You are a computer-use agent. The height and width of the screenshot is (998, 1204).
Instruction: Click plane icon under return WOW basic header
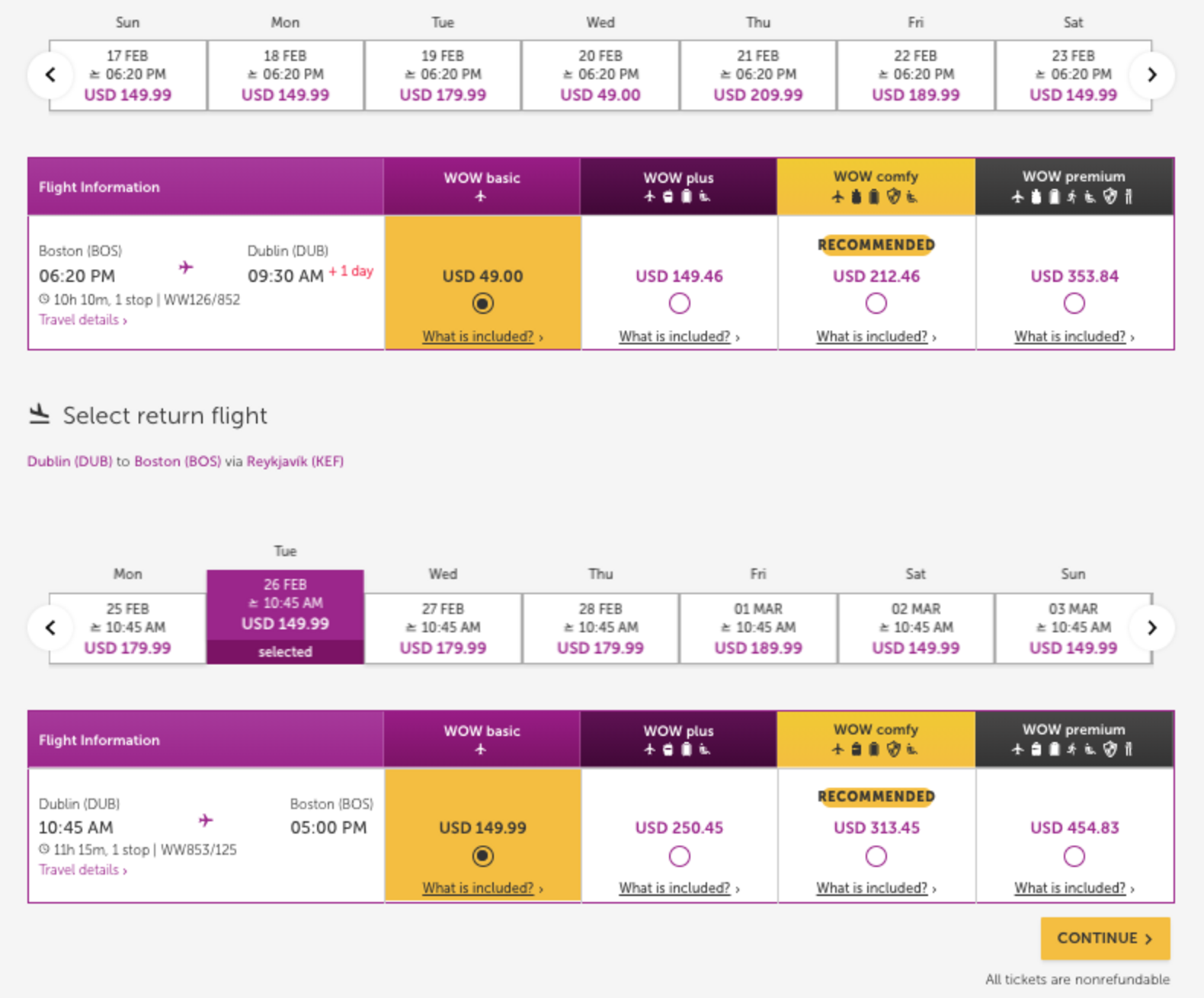click(x=481, y=750)
